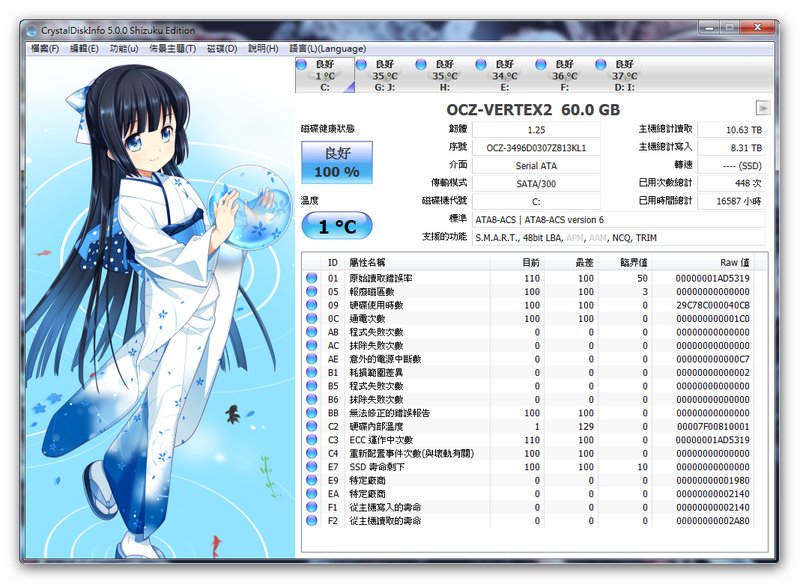Click status orb for attribute 09 硬碟使用時數
800x584 pixels.
[x=311, y=305]
